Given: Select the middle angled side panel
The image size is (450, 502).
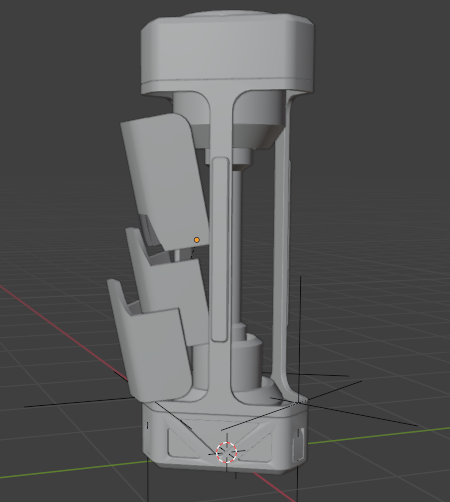Looking at the screenshot, I should coord(173,293).
